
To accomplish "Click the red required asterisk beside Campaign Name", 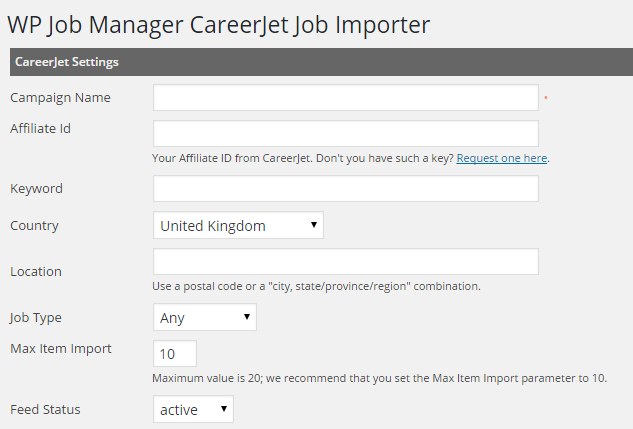I will [x=546, y=99].
